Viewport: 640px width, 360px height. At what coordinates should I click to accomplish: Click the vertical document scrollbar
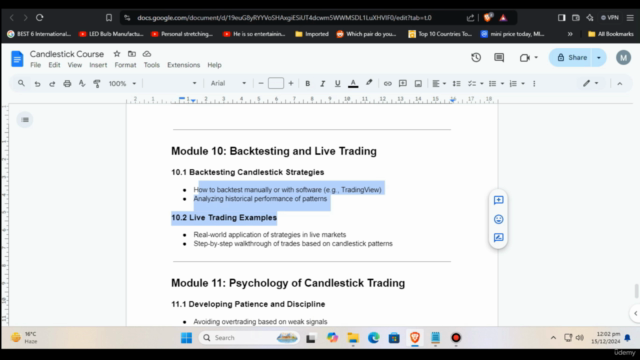pos(636,291)
